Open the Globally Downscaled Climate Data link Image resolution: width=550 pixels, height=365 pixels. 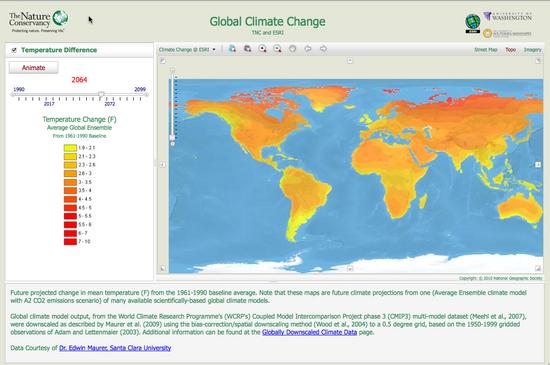309,332
